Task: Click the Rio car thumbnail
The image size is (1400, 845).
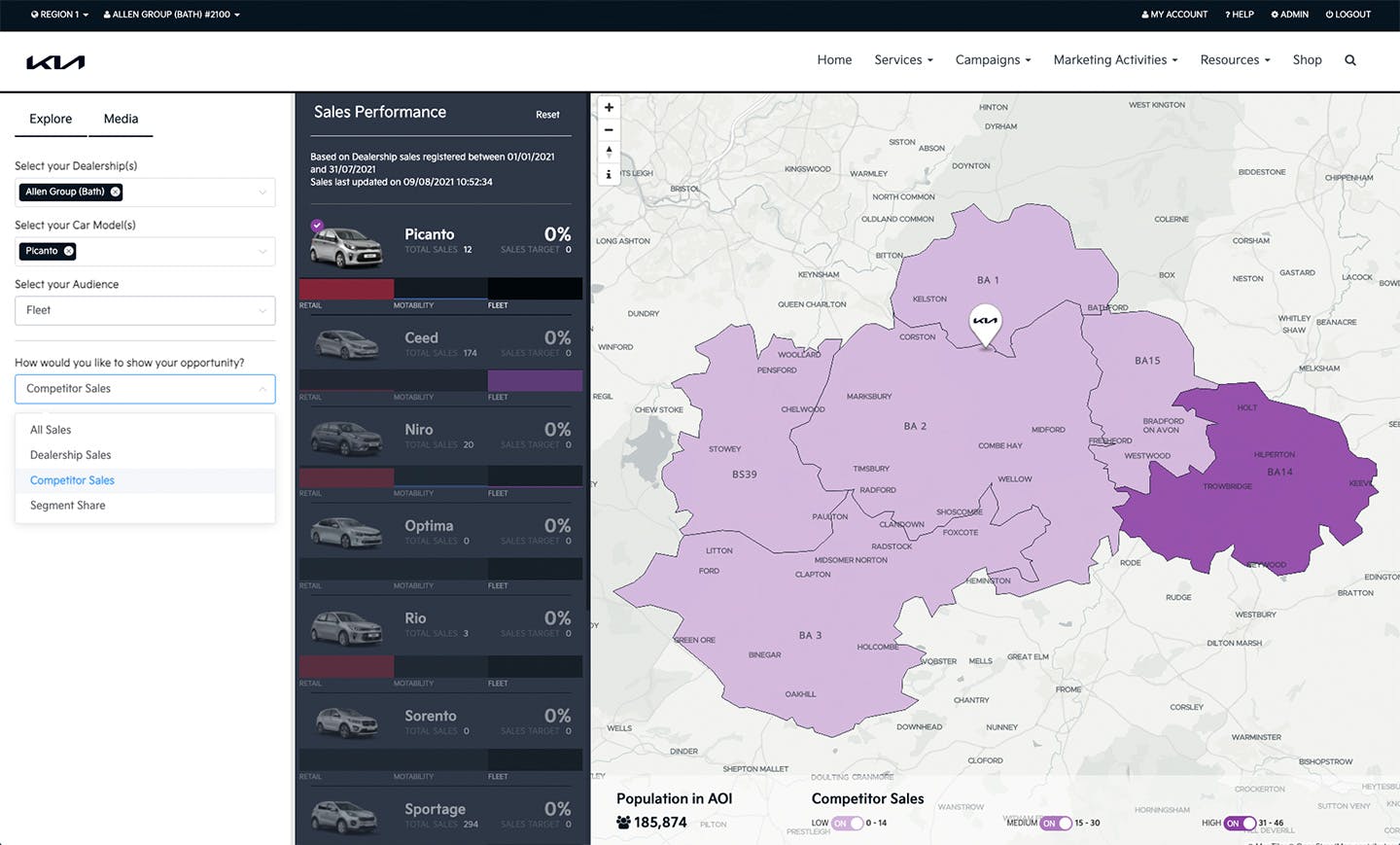Action: (346, 627)
